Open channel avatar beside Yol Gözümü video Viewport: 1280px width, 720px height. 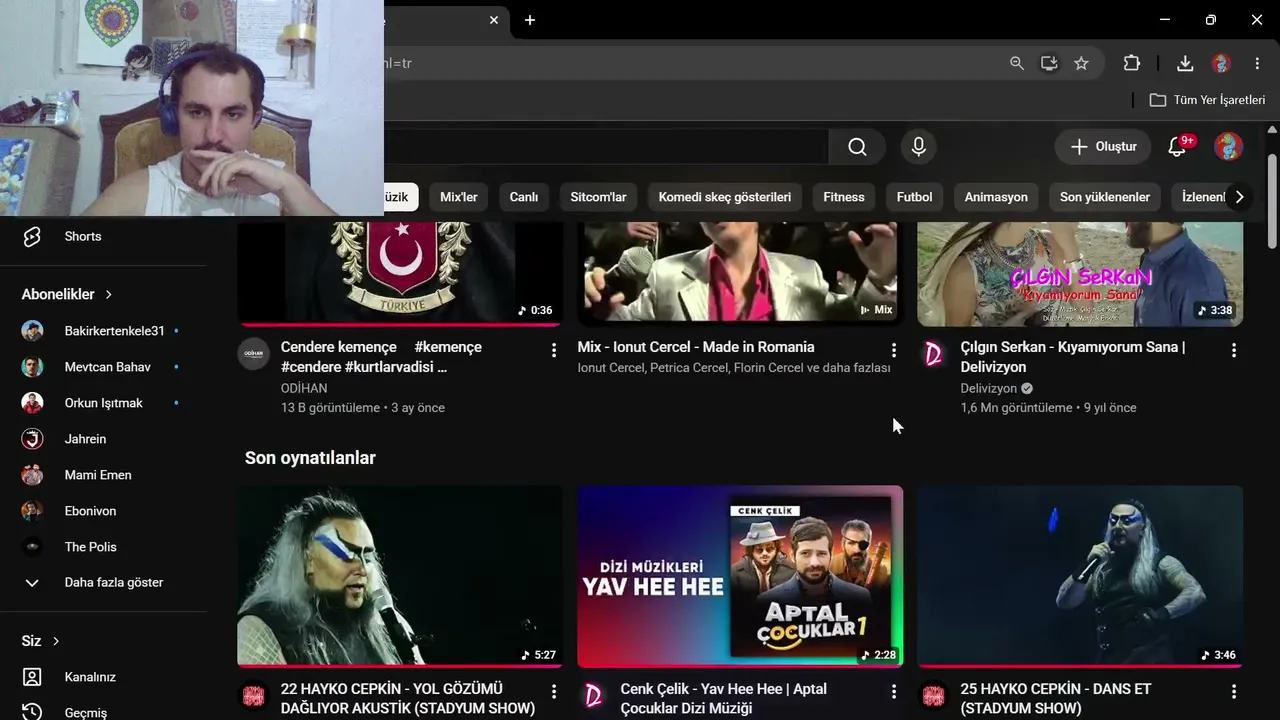[254, 696]
